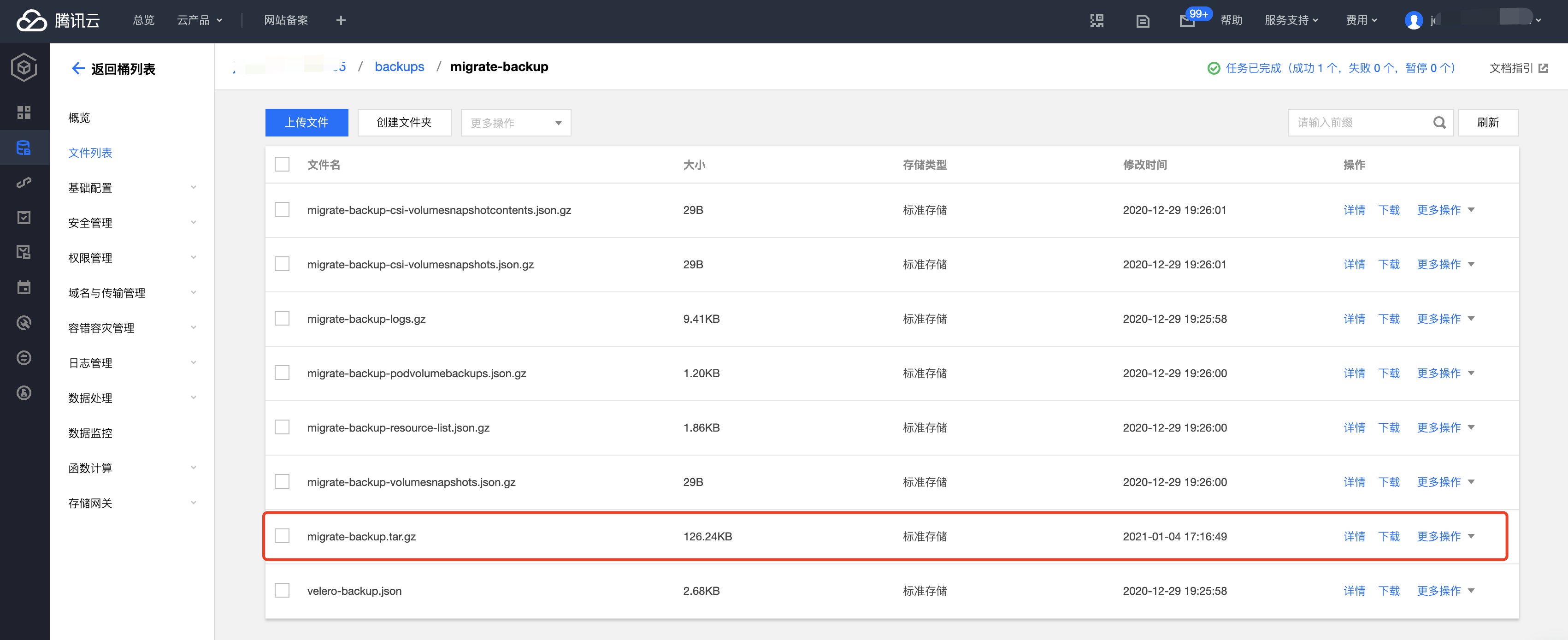Image resolution: width=1568 pixels, height=640 pixels.
Task: Click the checklist task sidebar icon
Action: click(24, 217)
